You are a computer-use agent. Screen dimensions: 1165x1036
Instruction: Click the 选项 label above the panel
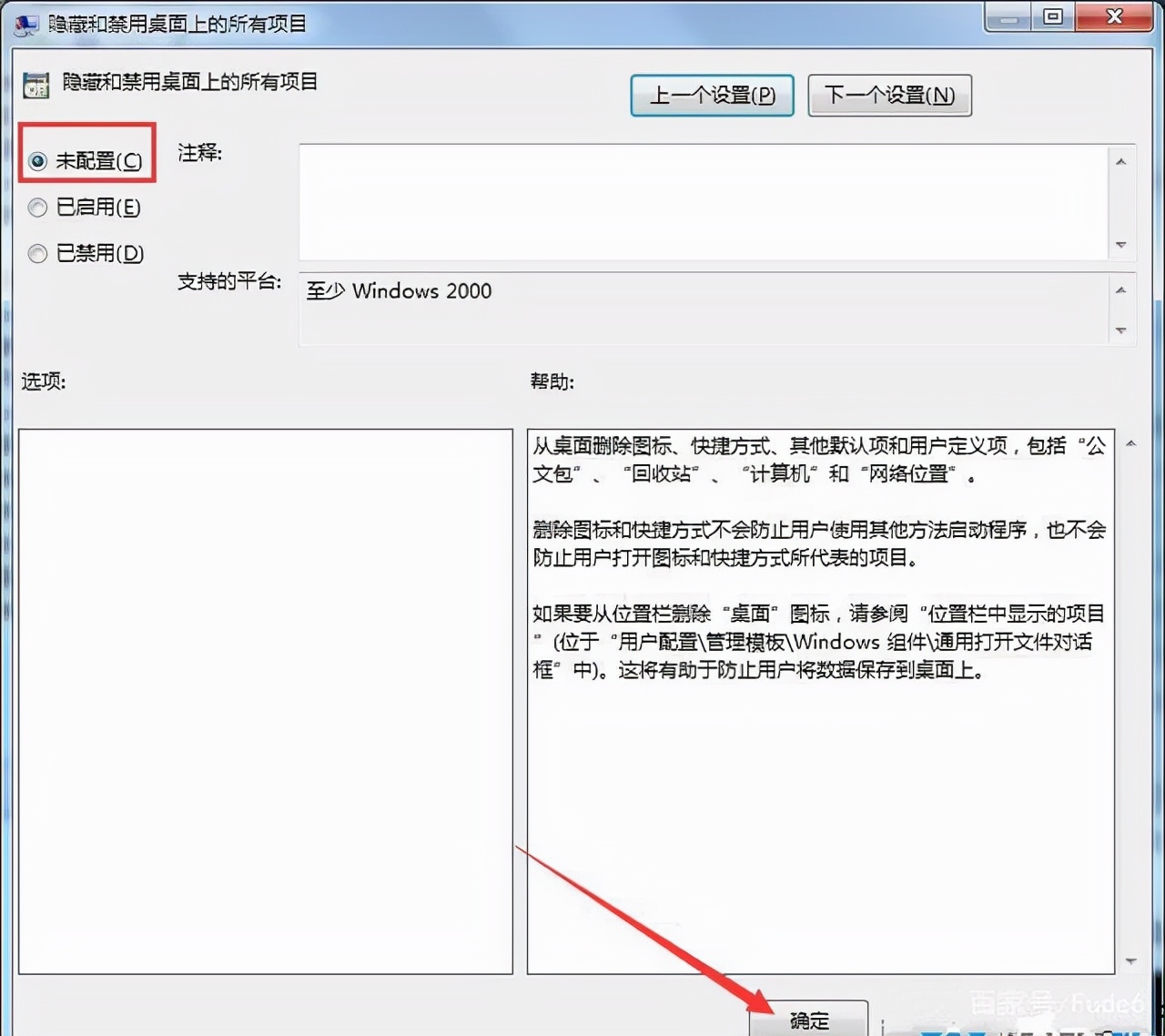[42, 381]
